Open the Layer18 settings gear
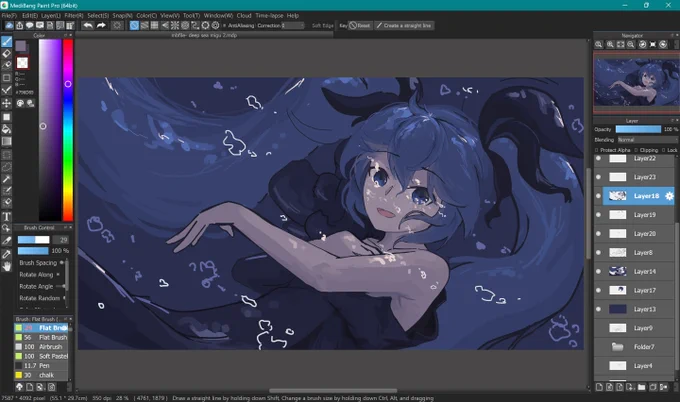This screenshot has height=402, width=680. 669,196
